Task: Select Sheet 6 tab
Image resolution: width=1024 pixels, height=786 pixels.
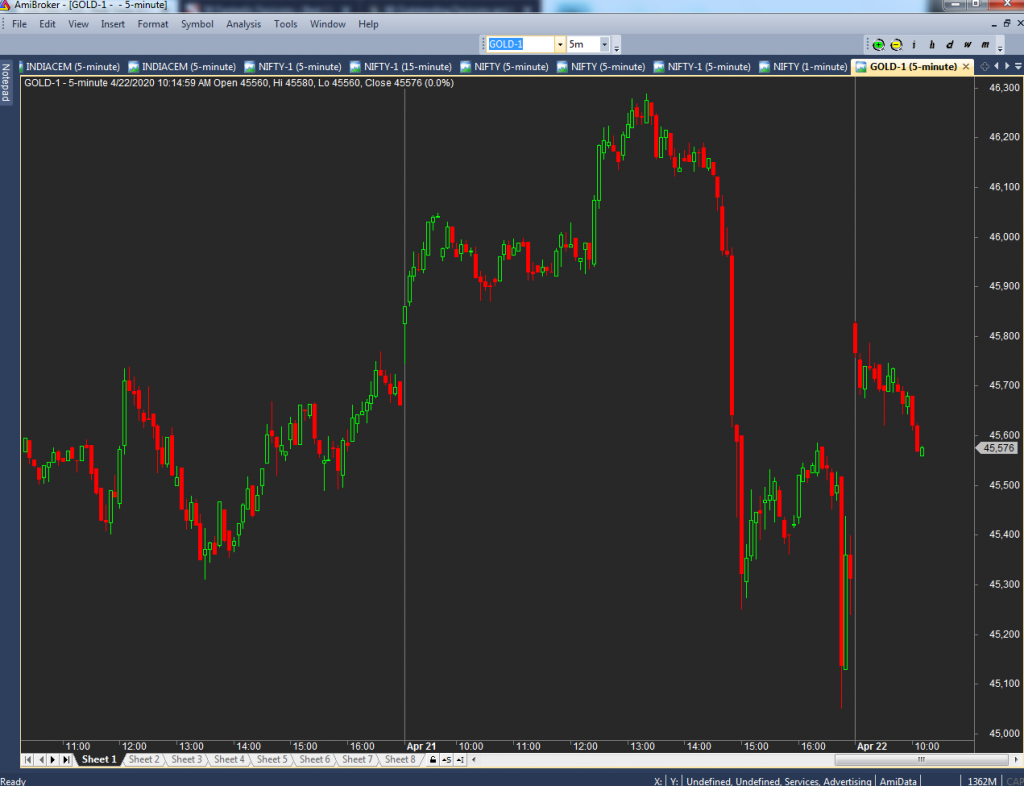Action: click(x=315, y=759)
